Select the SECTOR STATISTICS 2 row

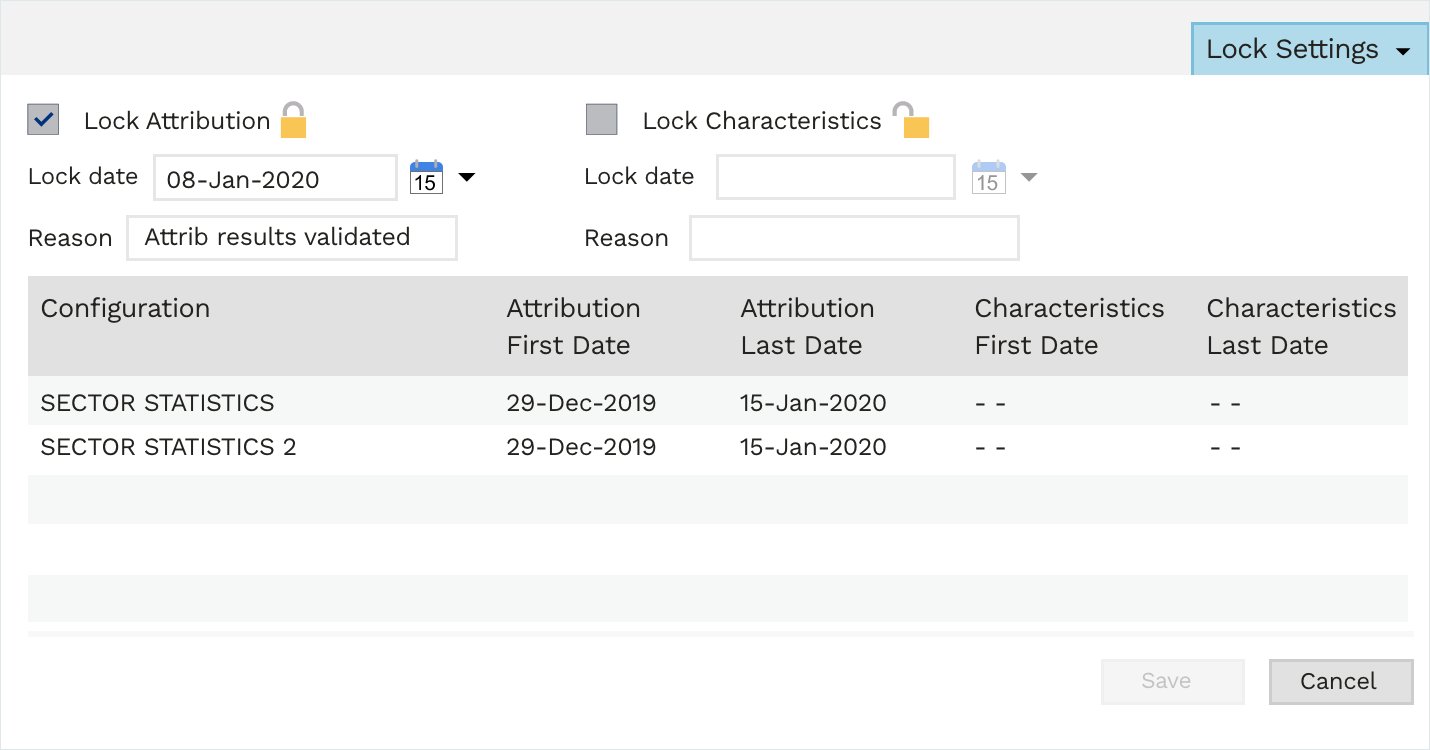coord(168,447)
